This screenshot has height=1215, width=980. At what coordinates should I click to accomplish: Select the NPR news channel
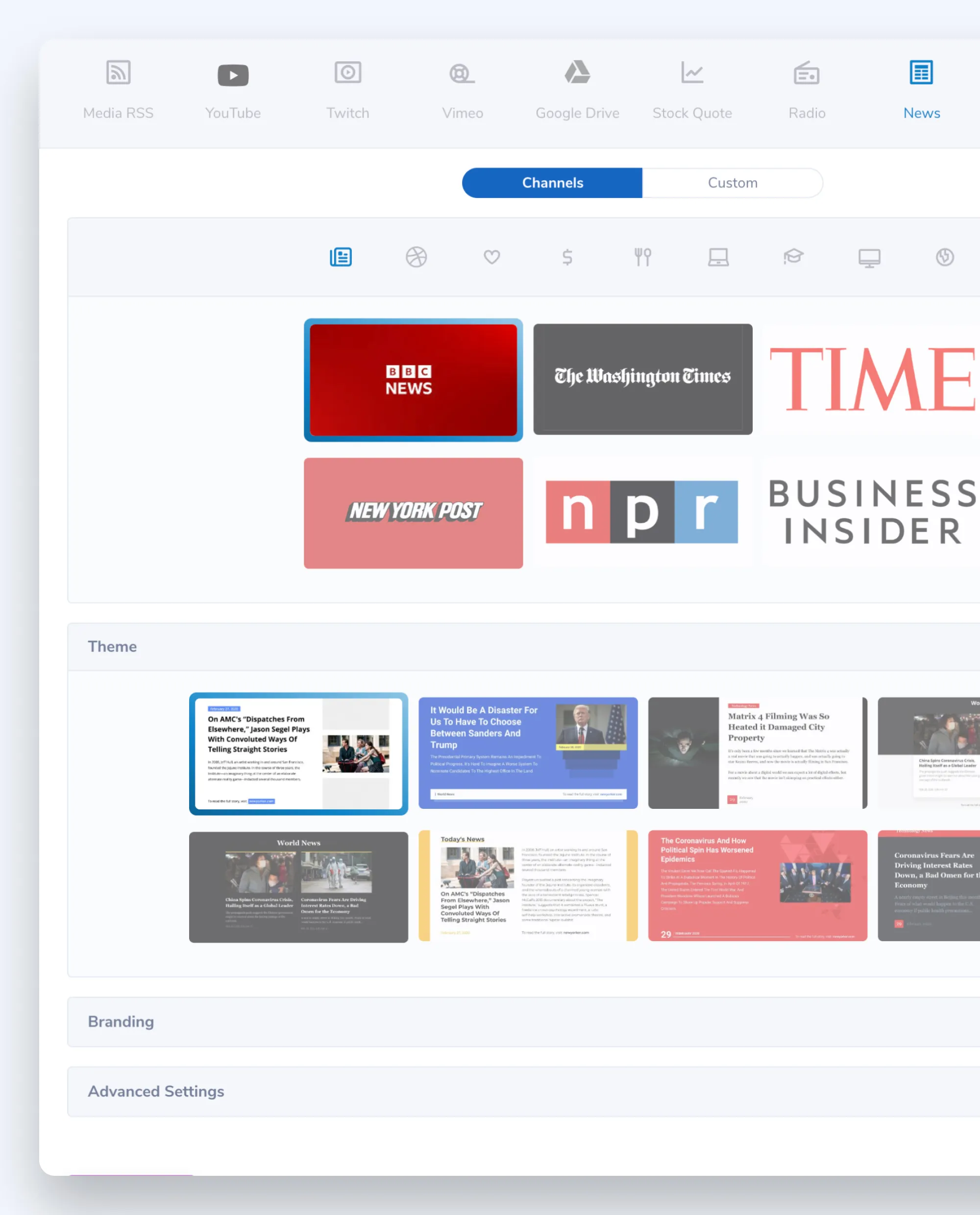coord(641,512)
